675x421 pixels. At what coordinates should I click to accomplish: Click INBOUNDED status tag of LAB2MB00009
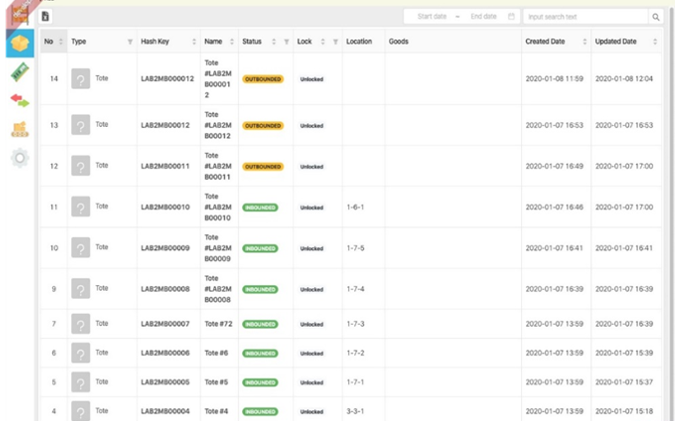(x=260, y=248)
